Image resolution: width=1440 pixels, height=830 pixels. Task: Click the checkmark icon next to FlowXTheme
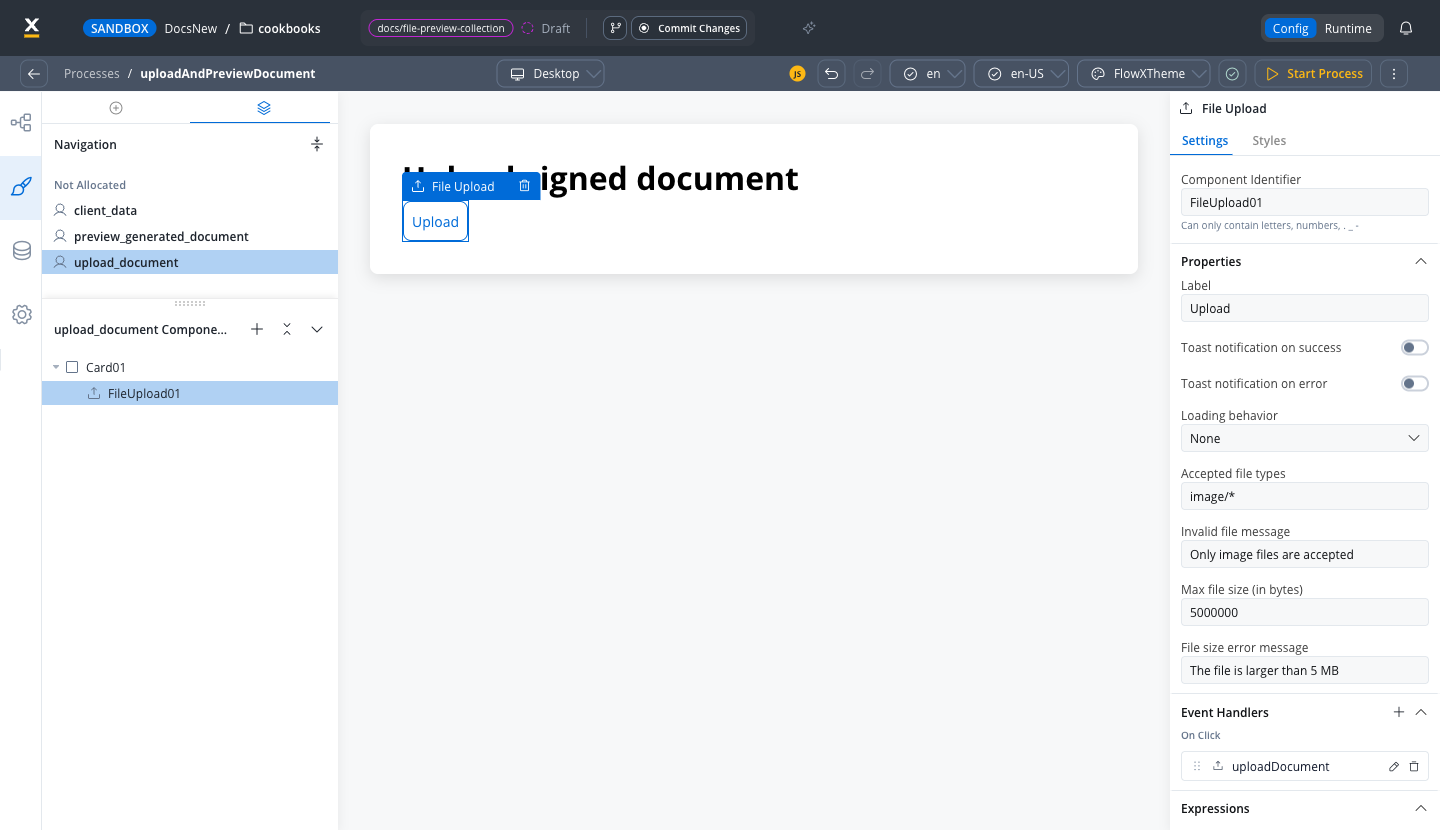(1233, 74)
